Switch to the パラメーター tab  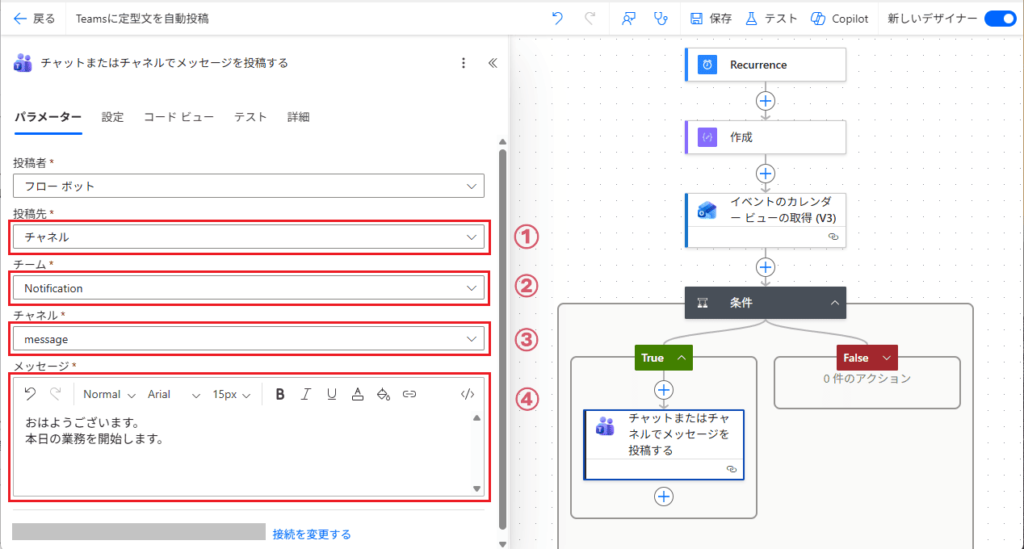48,117
